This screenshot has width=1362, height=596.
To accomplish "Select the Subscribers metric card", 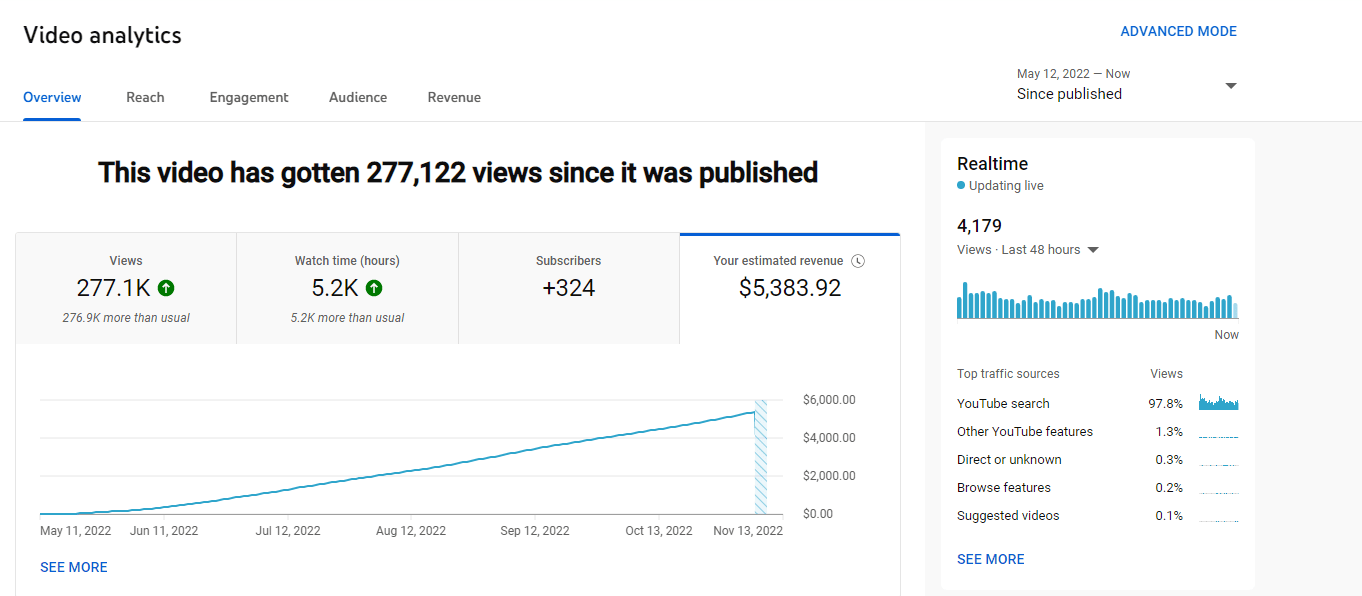I will (568, 289).
